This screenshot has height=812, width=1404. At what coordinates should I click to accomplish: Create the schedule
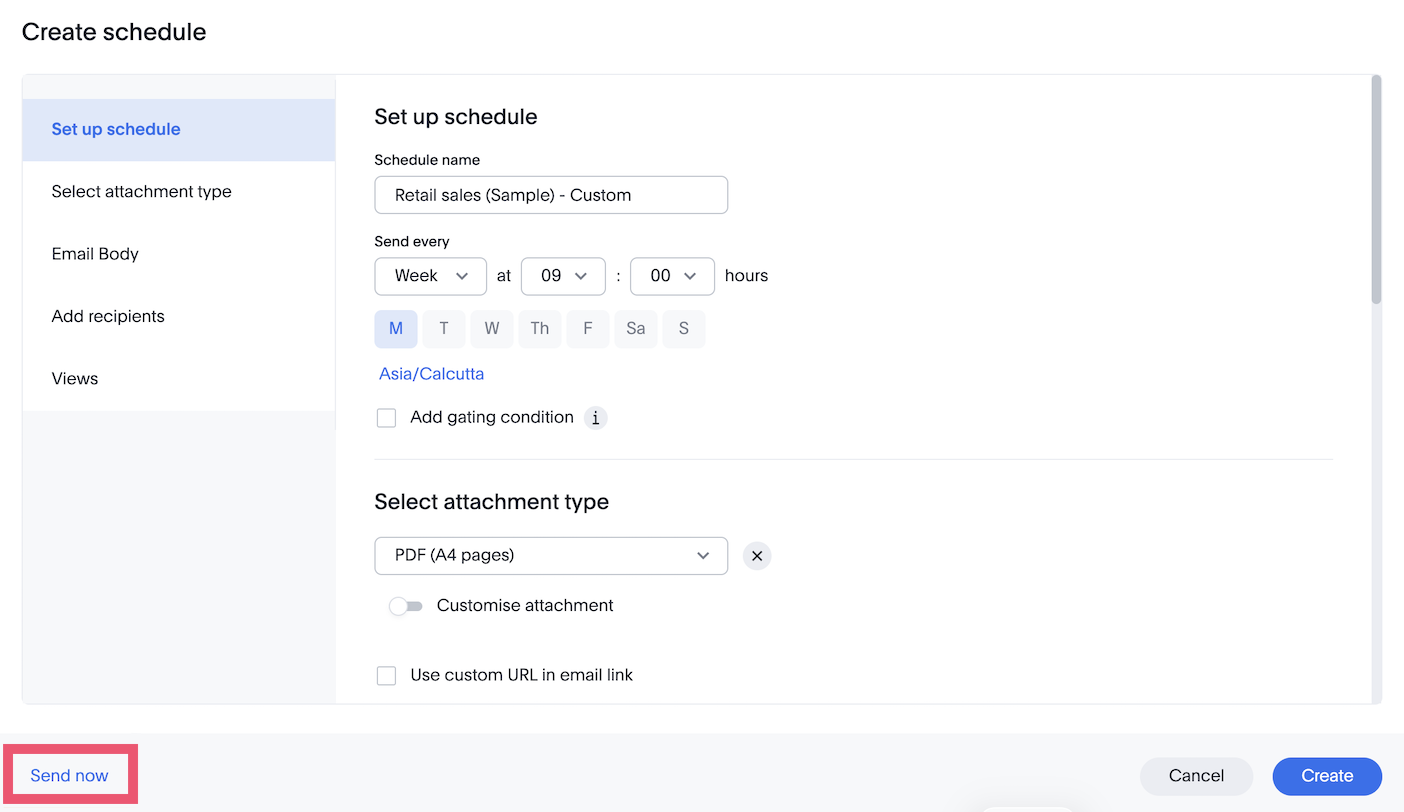pyautogui.click(x=1326, y=776)
